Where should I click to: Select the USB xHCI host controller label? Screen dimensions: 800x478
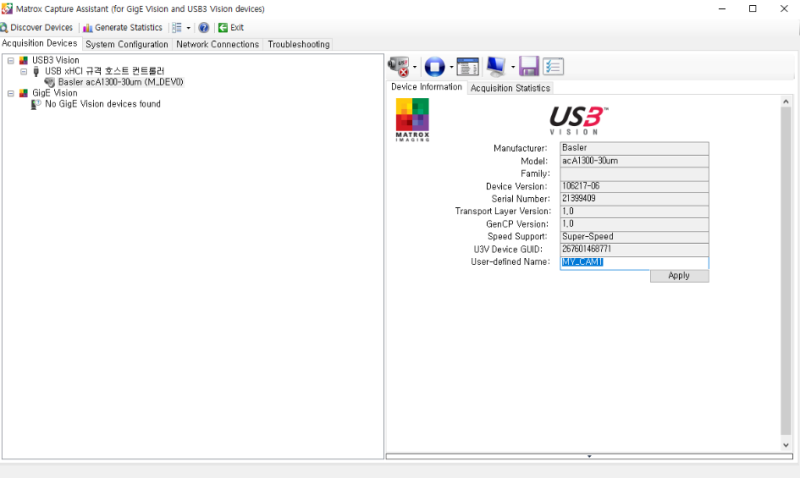tap(105, 71)
